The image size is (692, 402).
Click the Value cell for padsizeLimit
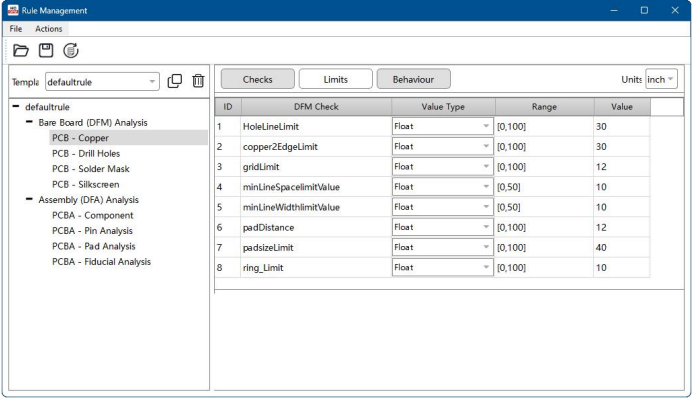pos(620,247)
